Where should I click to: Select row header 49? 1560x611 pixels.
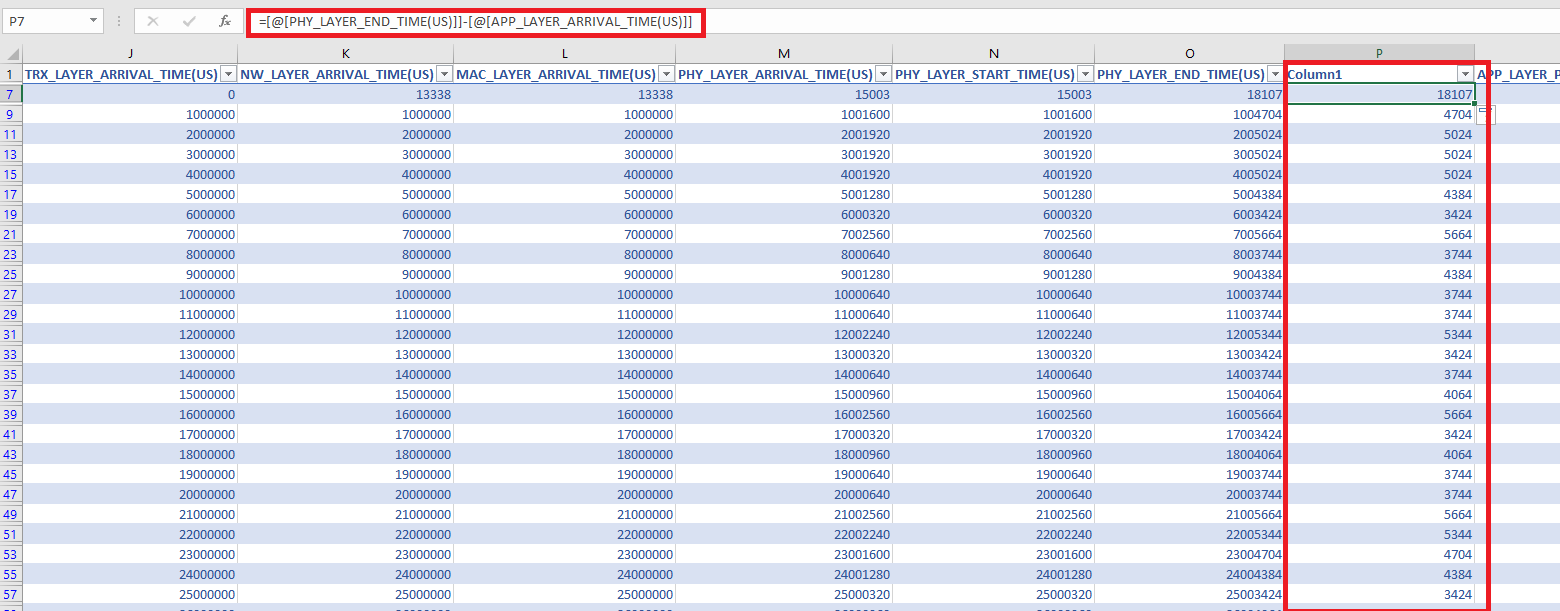(x=11, y=514)
